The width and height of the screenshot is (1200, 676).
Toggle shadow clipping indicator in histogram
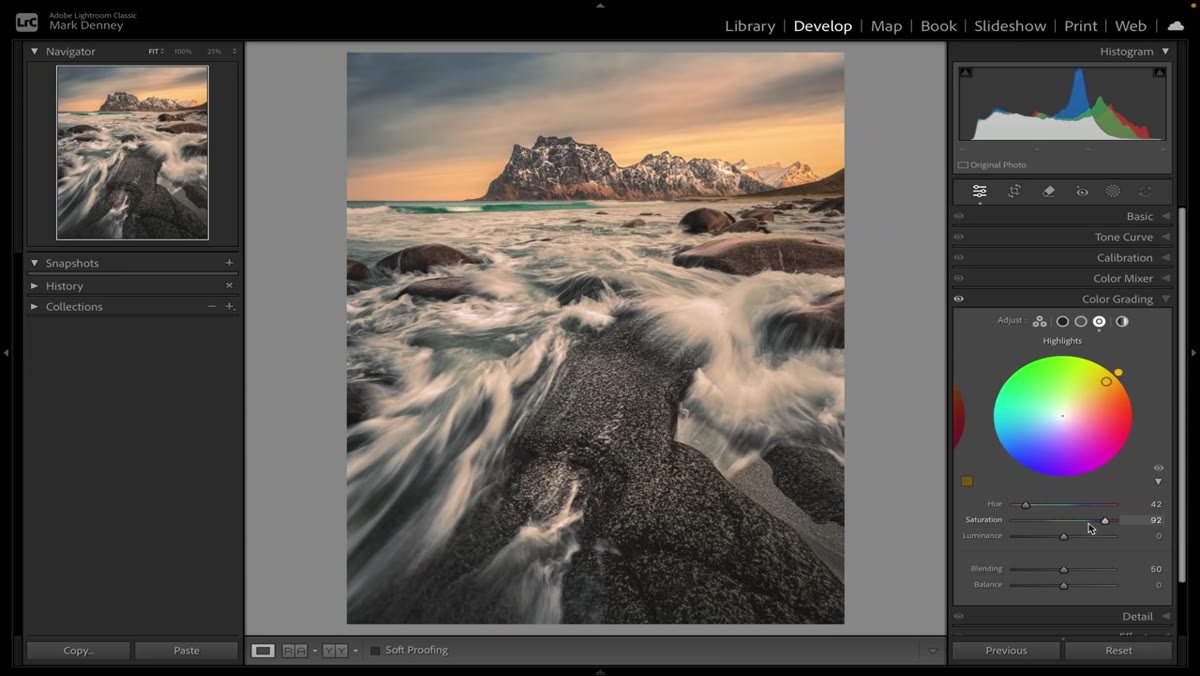[965, 72]
